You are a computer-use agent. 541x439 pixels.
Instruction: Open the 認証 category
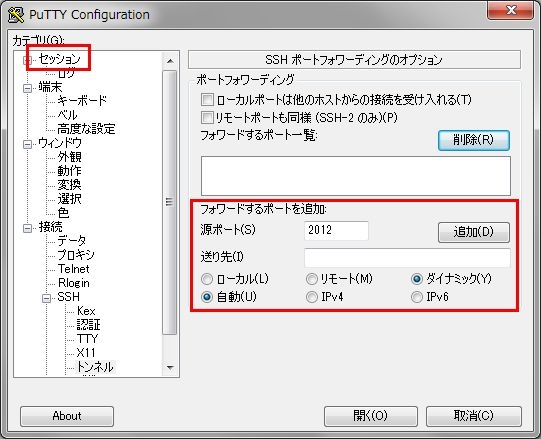[88, 325]
